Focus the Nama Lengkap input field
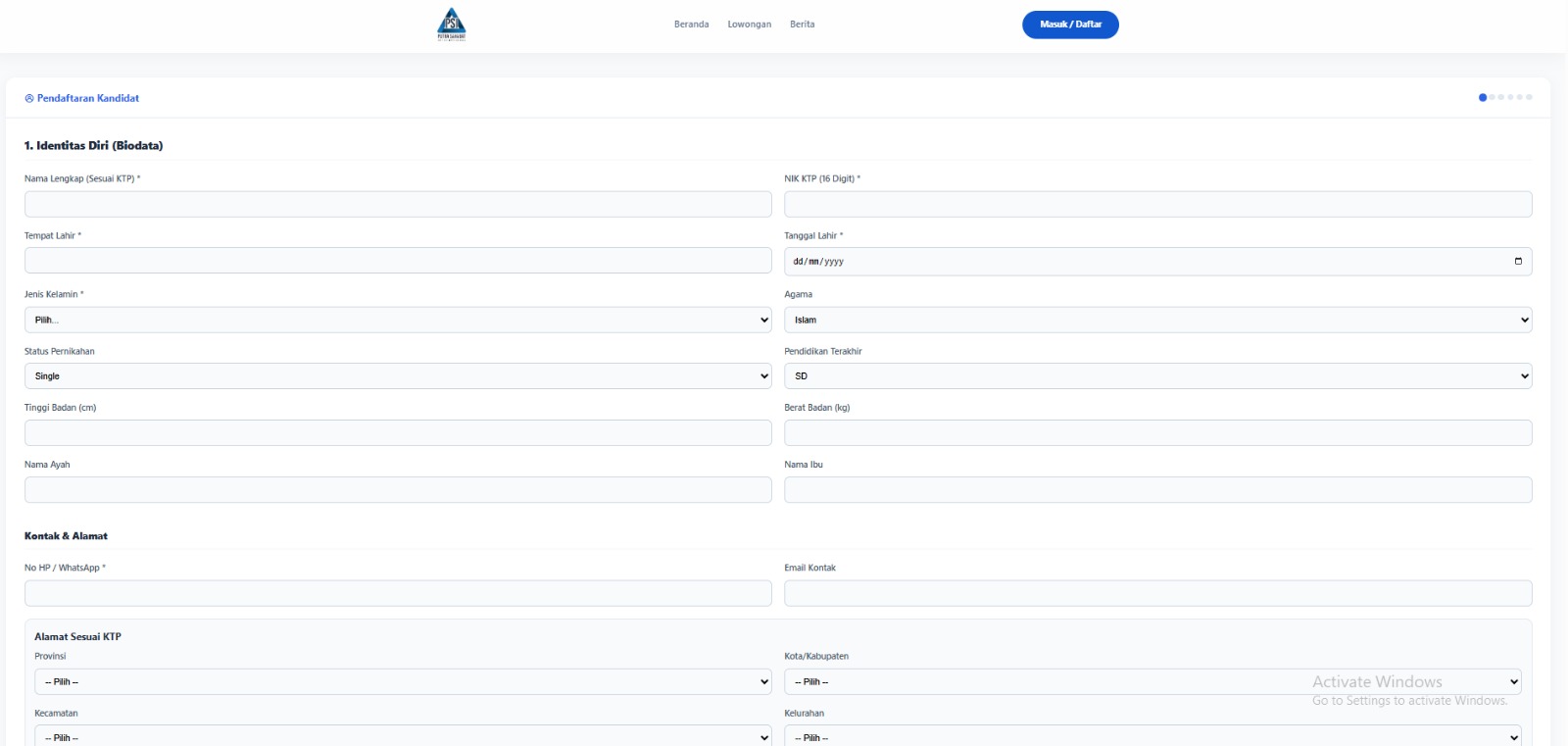Image resolution: width=1568 pixels, height=746 pixels. pos(398,204)
